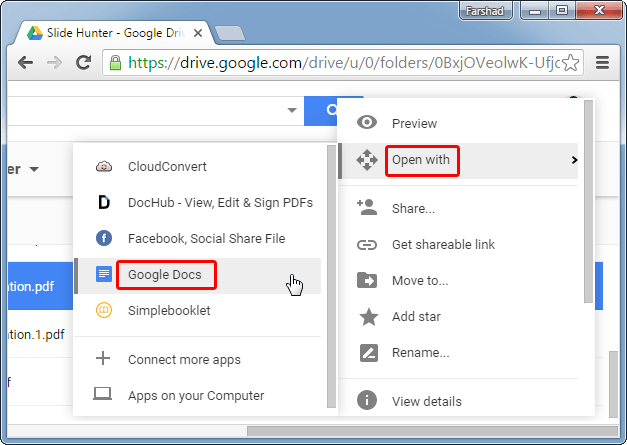Select Share... in the context menu
Image resolution: width=627 pixels, height=445 pixels.
point(413,209)
